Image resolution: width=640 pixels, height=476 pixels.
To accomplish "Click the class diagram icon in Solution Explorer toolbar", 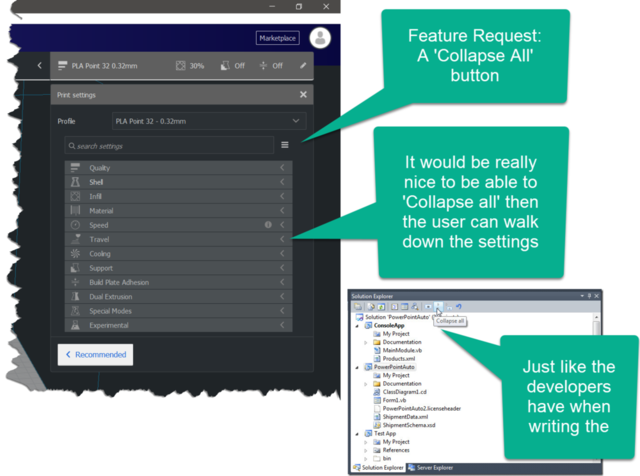I will pos(415,307).
